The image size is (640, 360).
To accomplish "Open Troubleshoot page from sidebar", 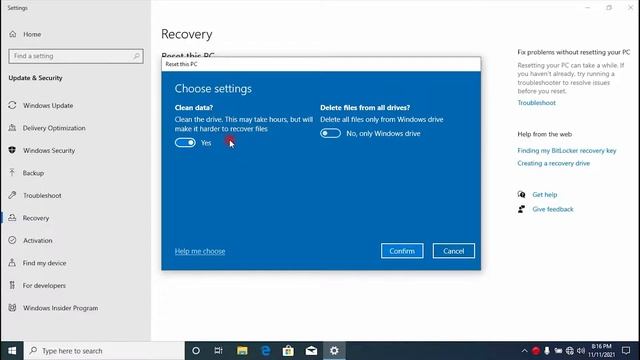I will (42, 195).
